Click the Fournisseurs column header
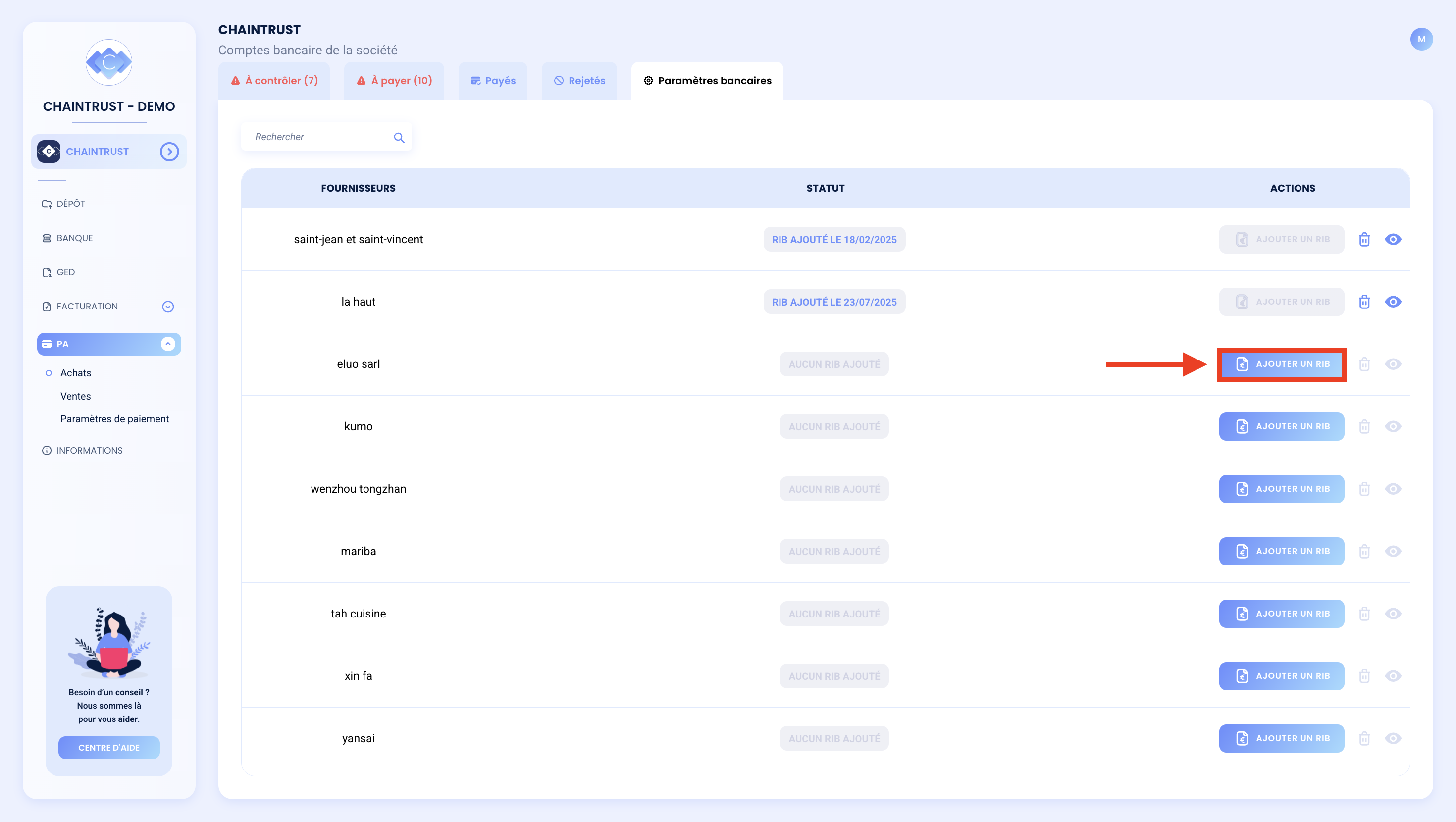1456x822 pixels. 359,188
